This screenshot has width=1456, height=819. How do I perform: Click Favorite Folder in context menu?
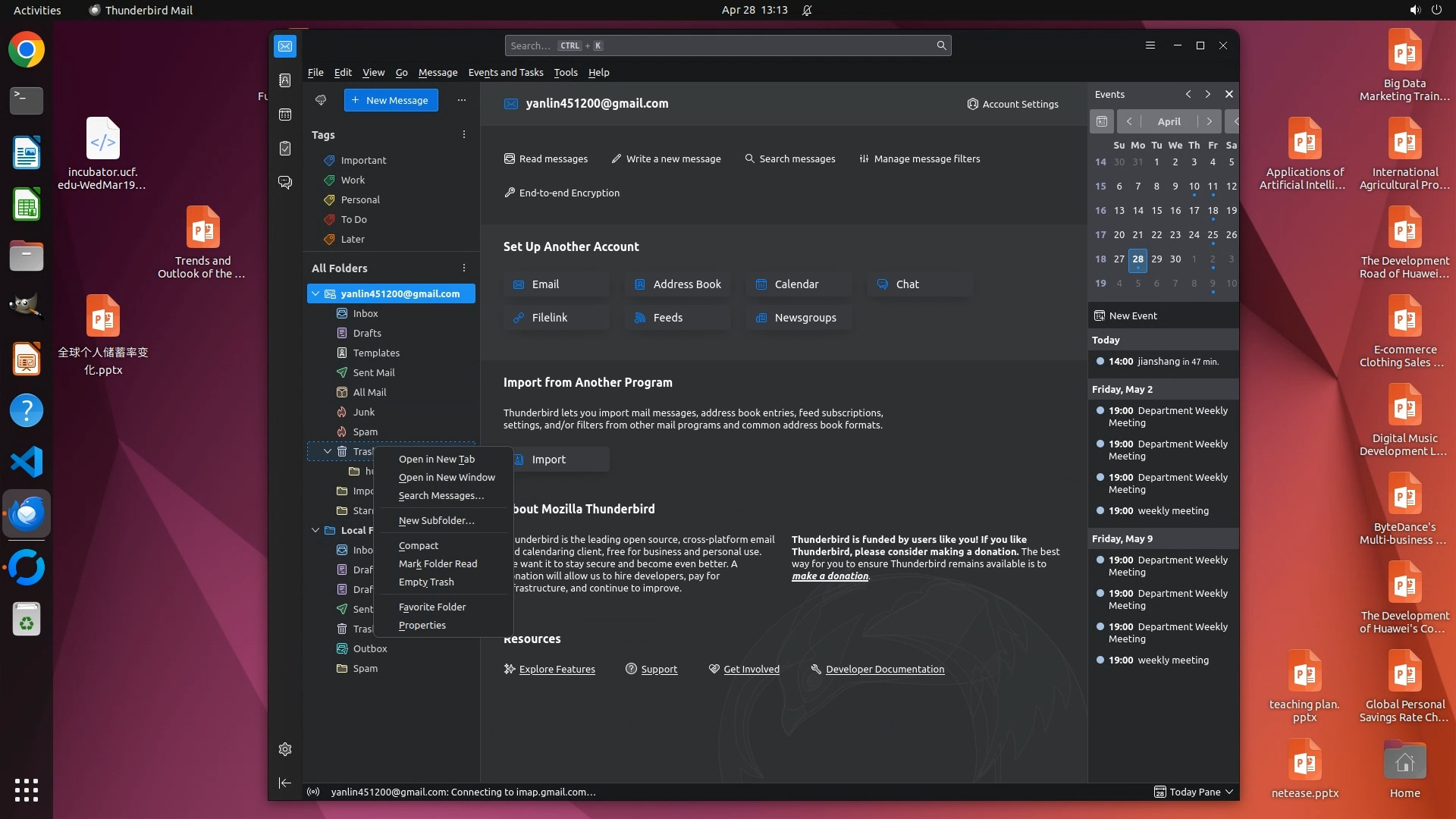[x=432, y=607]
